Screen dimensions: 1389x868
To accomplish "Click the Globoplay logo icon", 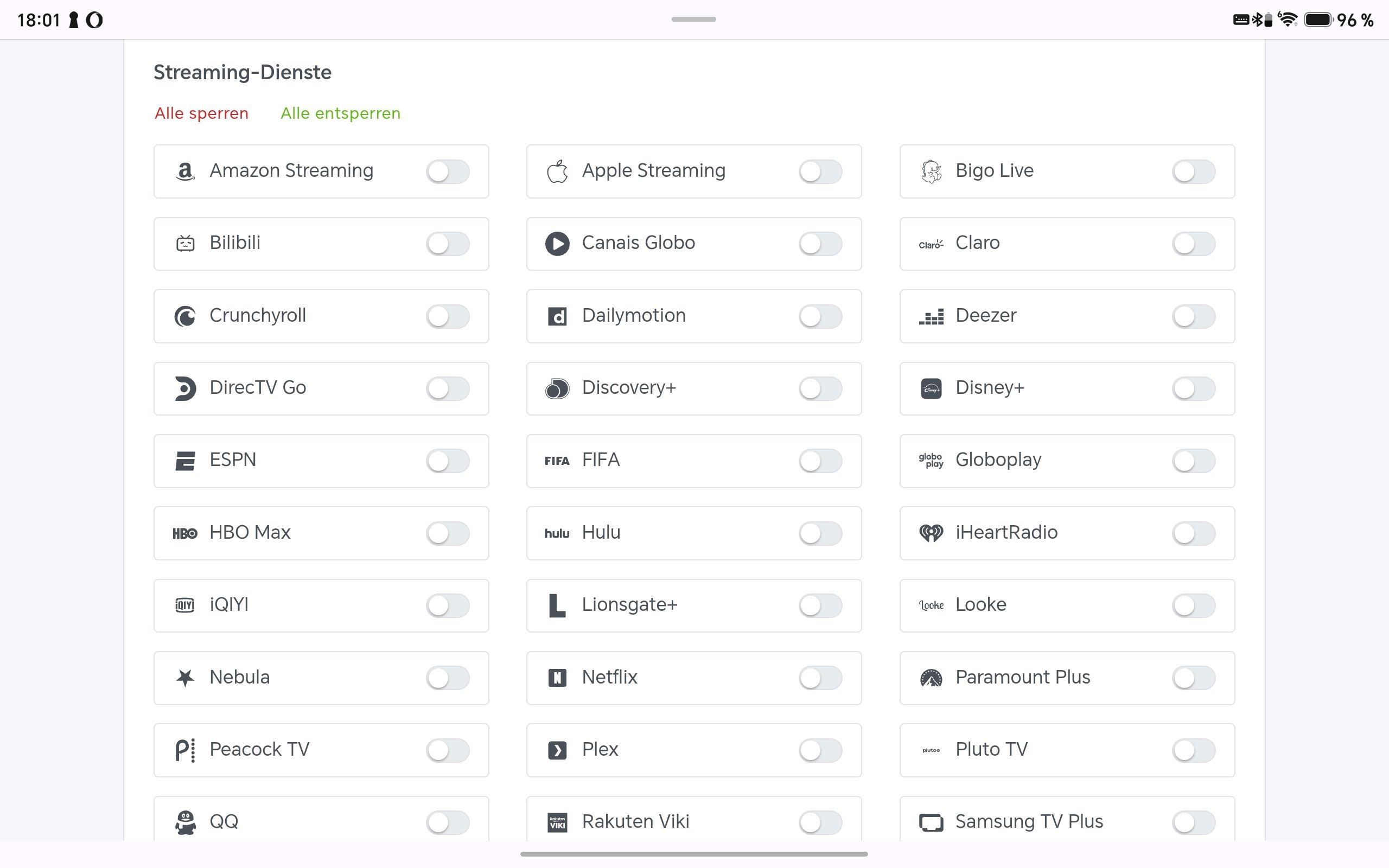I will click(931, 461).
